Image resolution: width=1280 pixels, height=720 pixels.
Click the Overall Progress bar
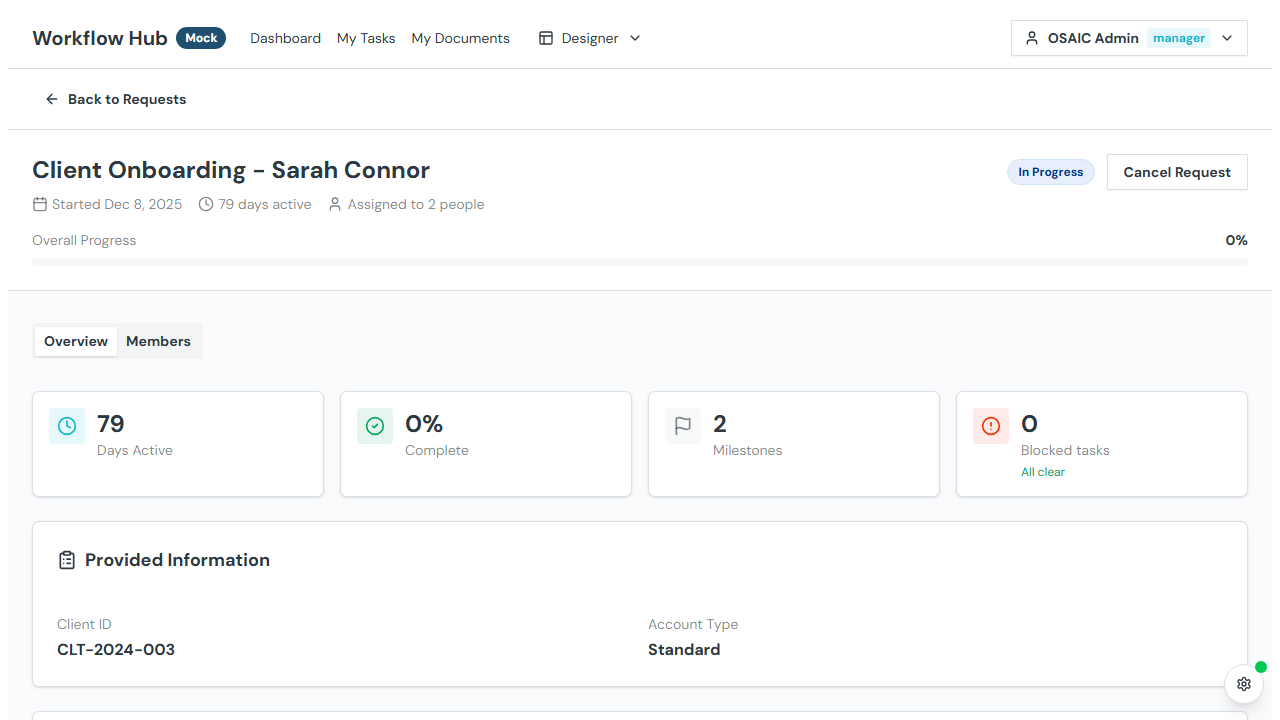coord(640,261)
